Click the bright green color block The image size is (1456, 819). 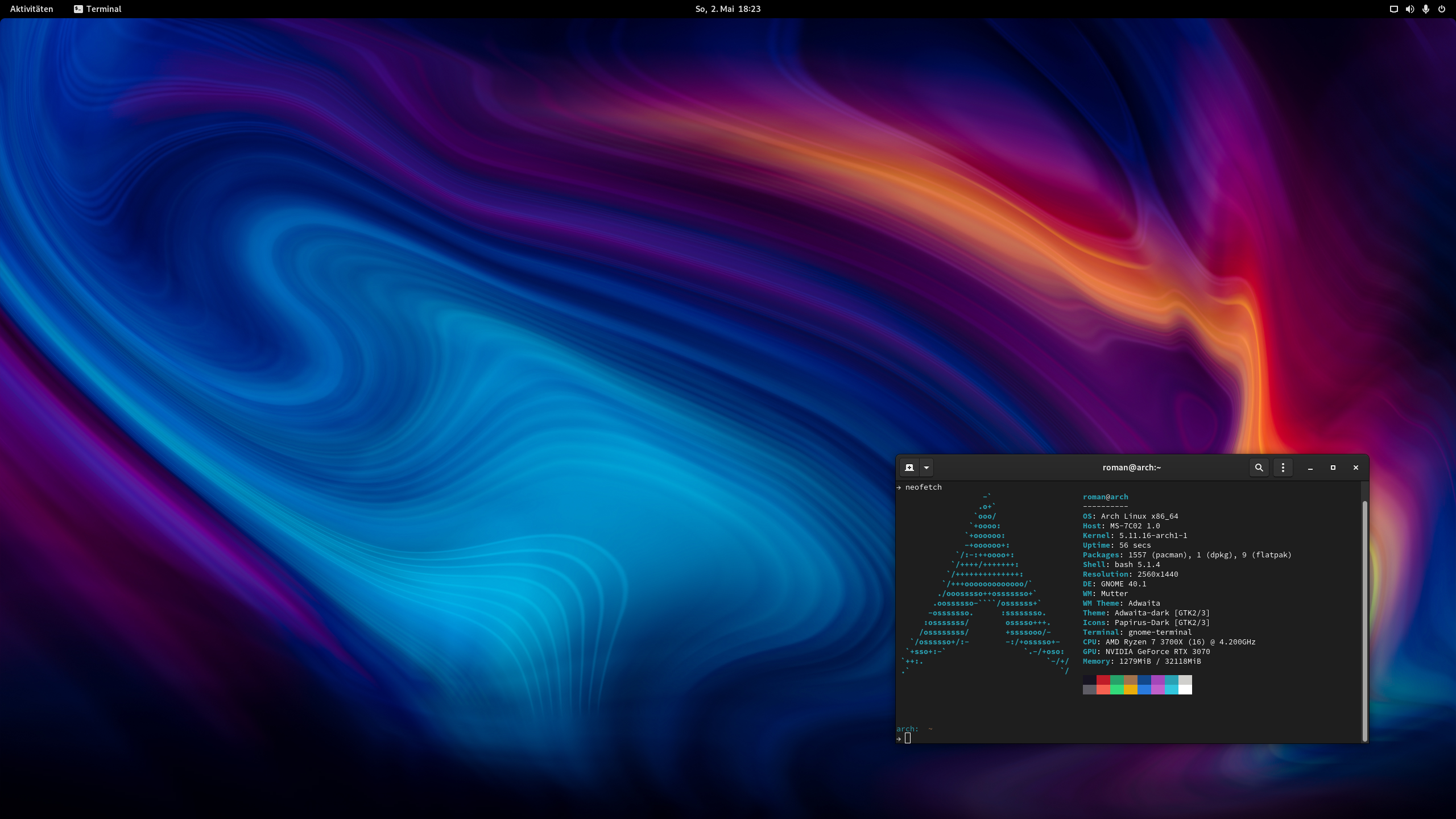pos(1117,690)
